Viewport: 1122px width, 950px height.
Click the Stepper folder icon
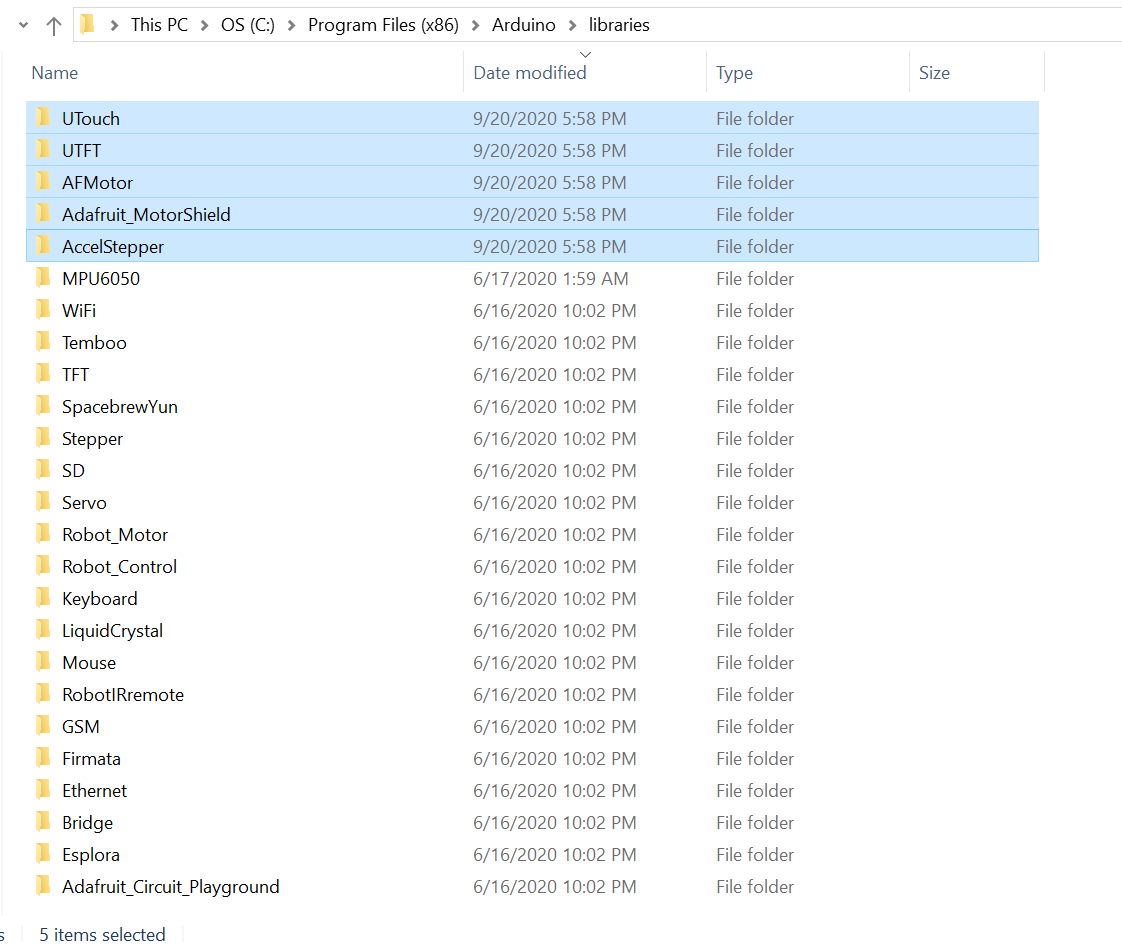click(x=44, y=438)
